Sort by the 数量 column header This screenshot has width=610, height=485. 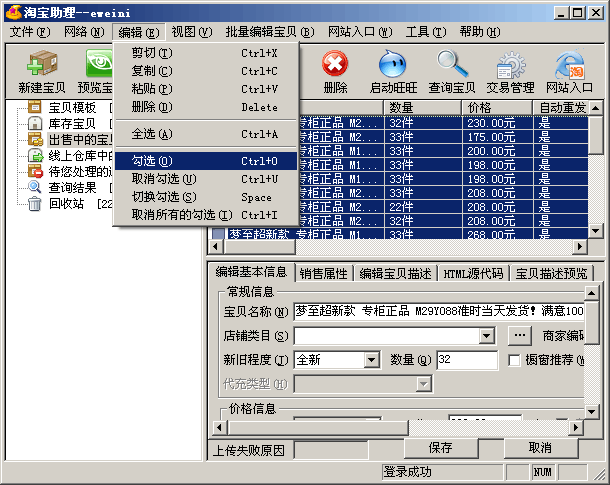pos(423,107)
